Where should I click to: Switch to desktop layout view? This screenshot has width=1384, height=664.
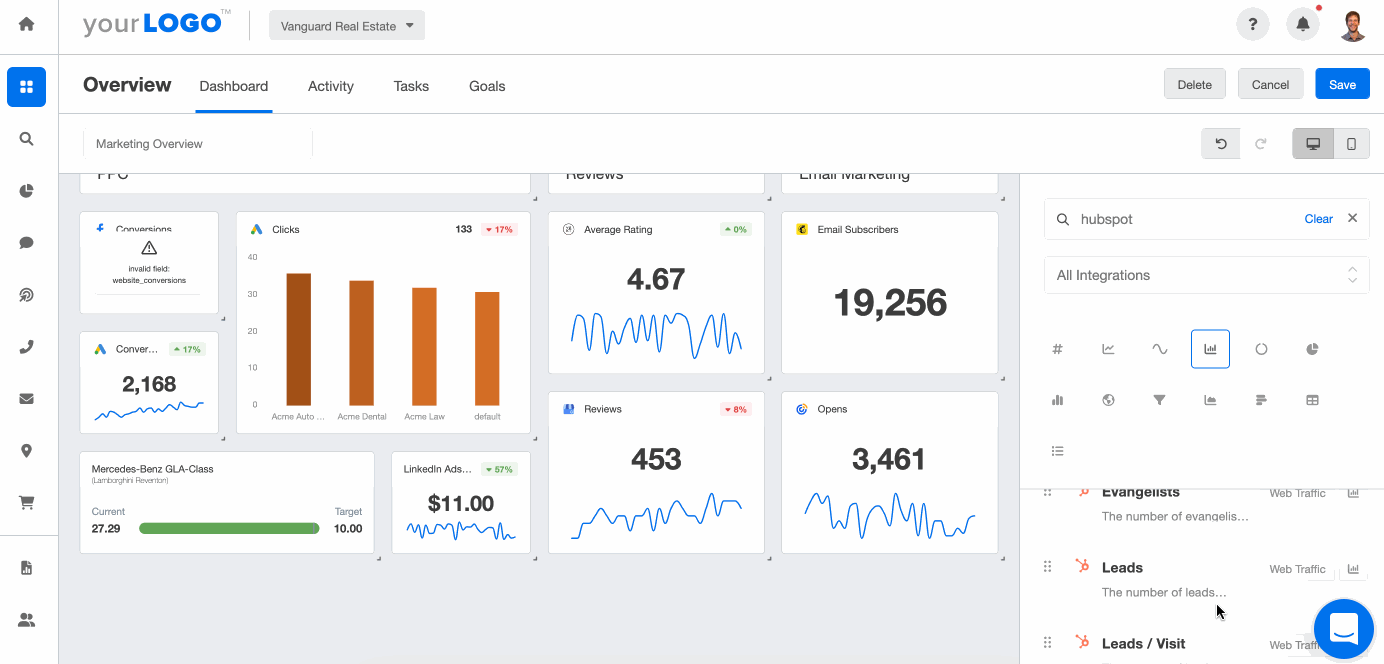[1313, 144]
